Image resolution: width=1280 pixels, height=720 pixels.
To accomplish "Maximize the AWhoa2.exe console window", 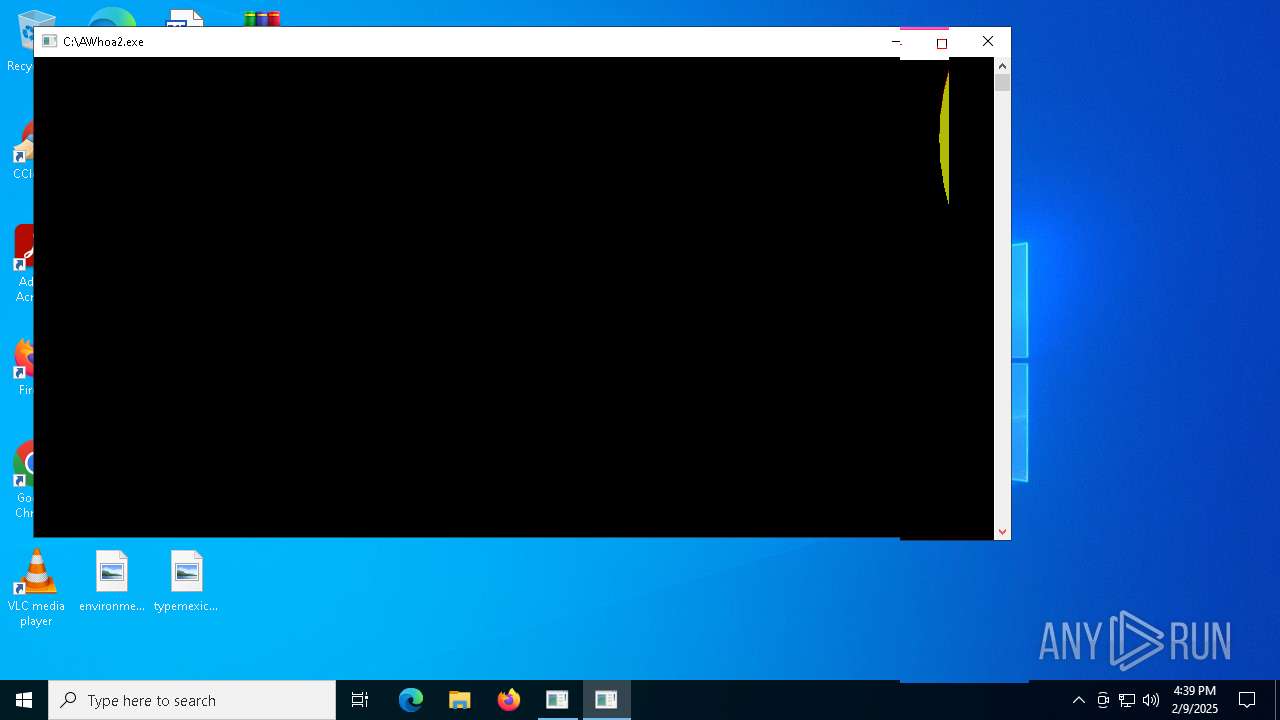I will point(941,43).
